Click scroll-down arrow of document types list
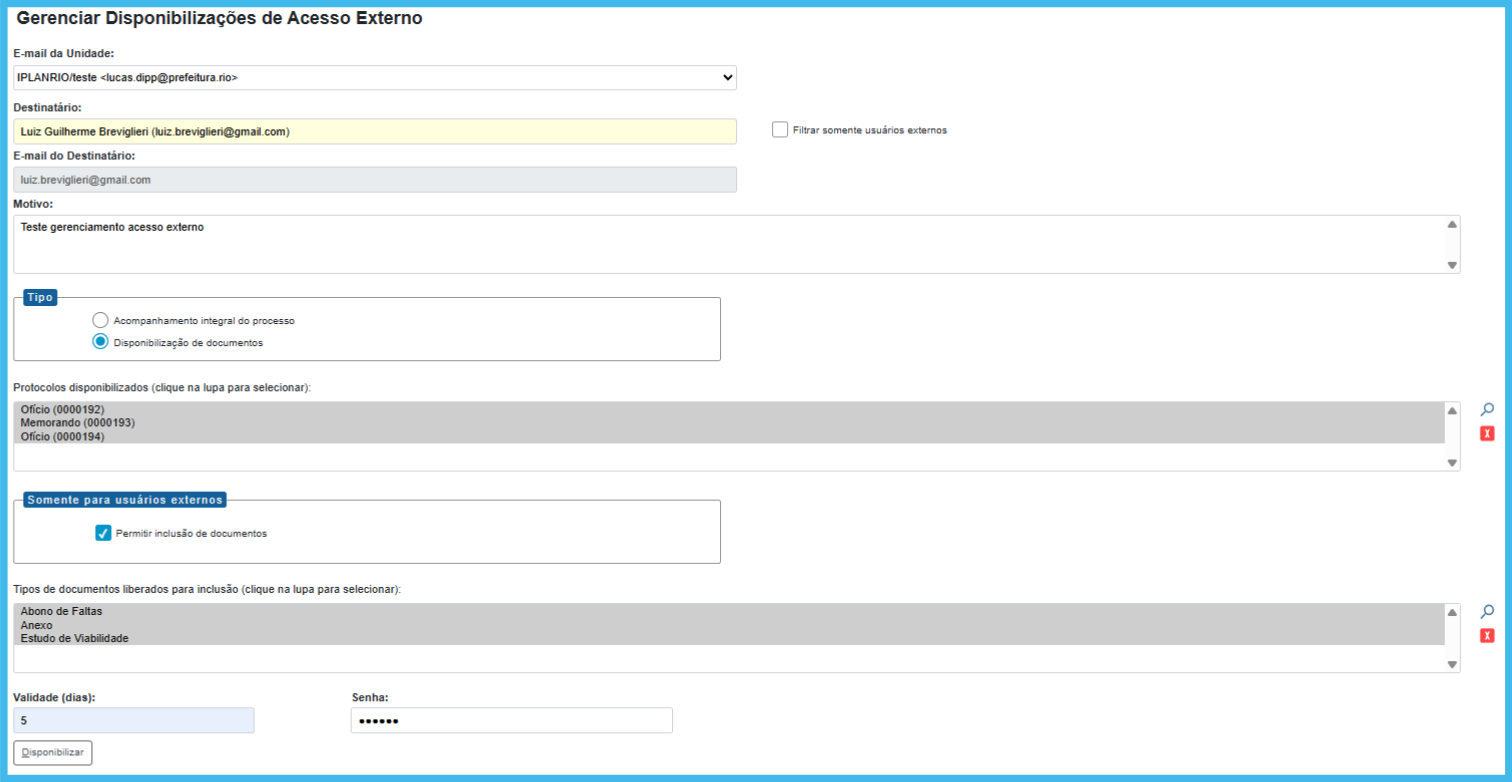Viewport: 1512px width, 782px height. (1452, 664)
